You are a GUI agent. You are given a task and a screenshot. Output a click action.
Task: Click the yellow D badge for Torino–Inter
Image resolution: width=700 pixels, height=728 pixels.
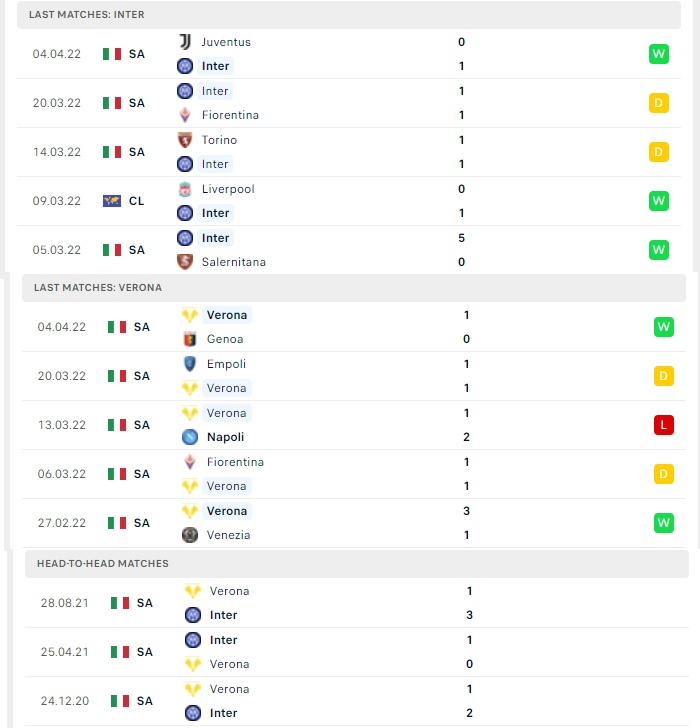pos(659,152)
